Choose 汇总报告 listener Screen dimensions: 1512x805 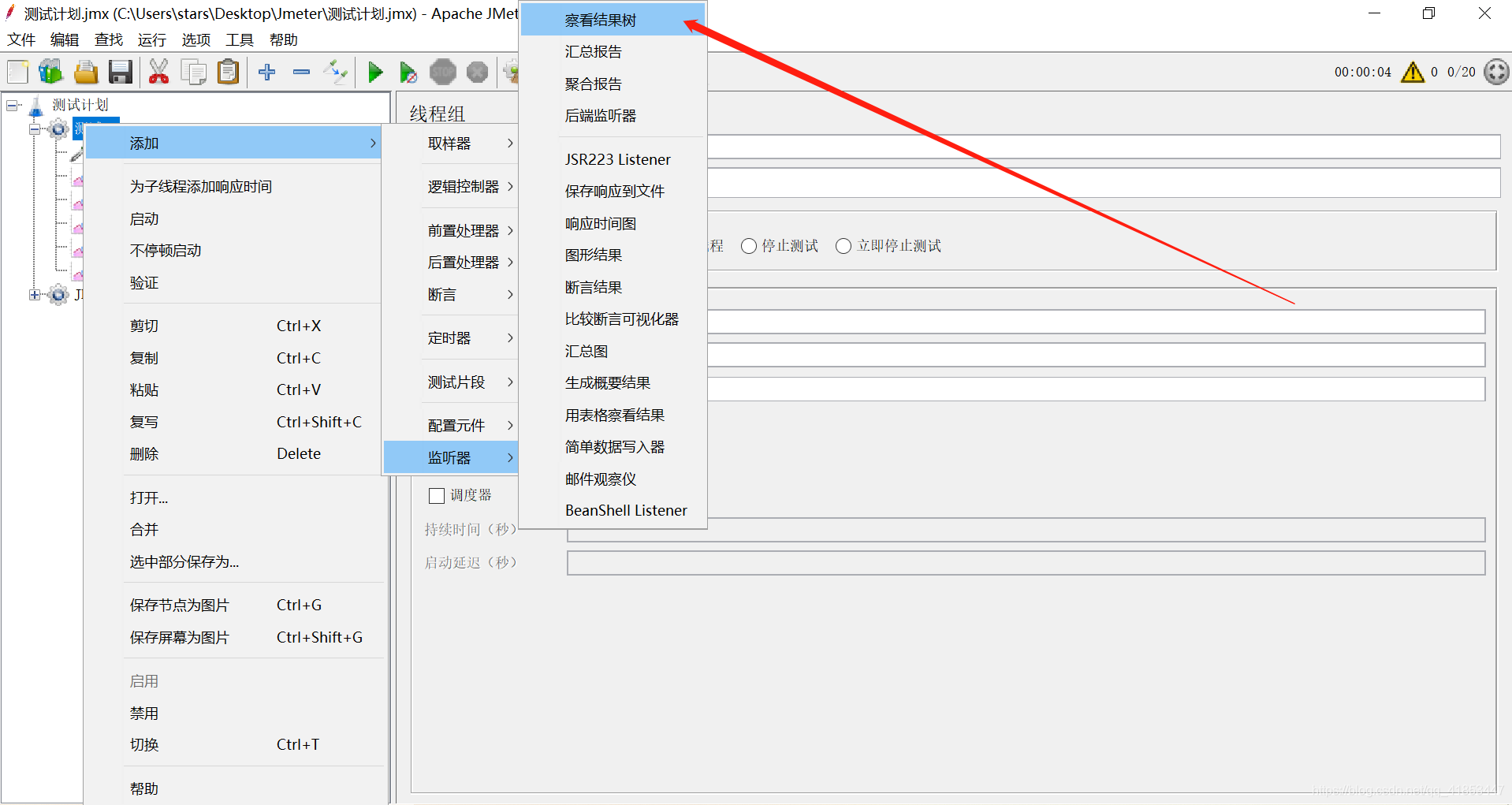613,52
